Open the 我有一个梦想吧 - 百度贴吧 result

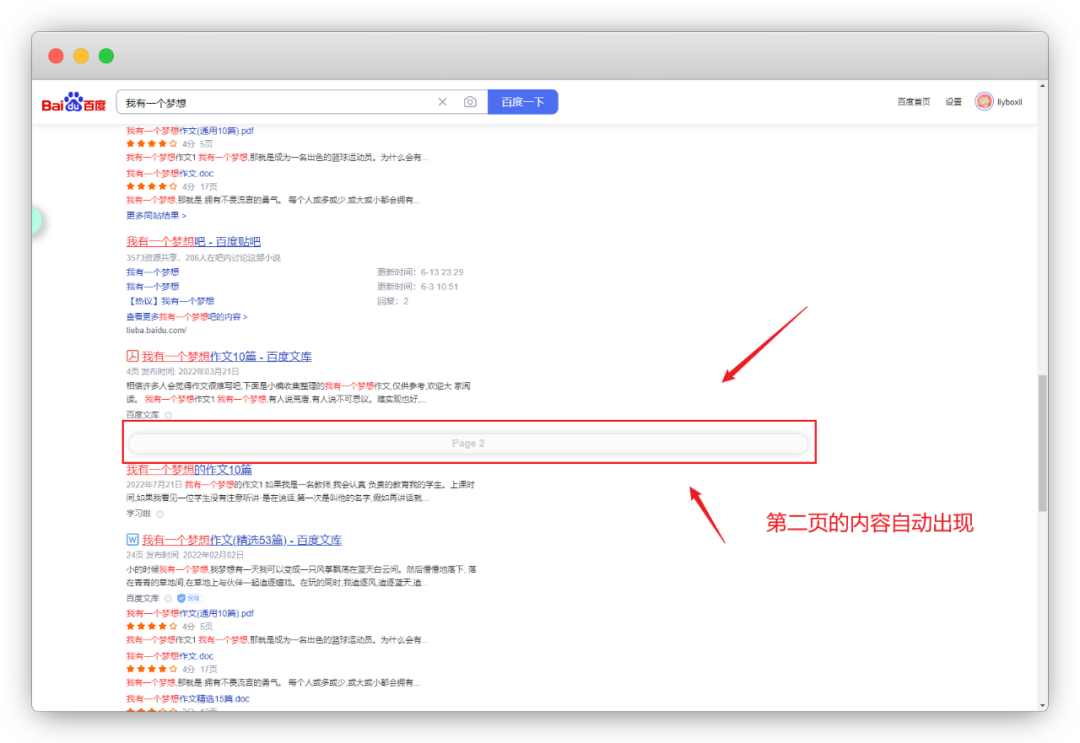194,242
